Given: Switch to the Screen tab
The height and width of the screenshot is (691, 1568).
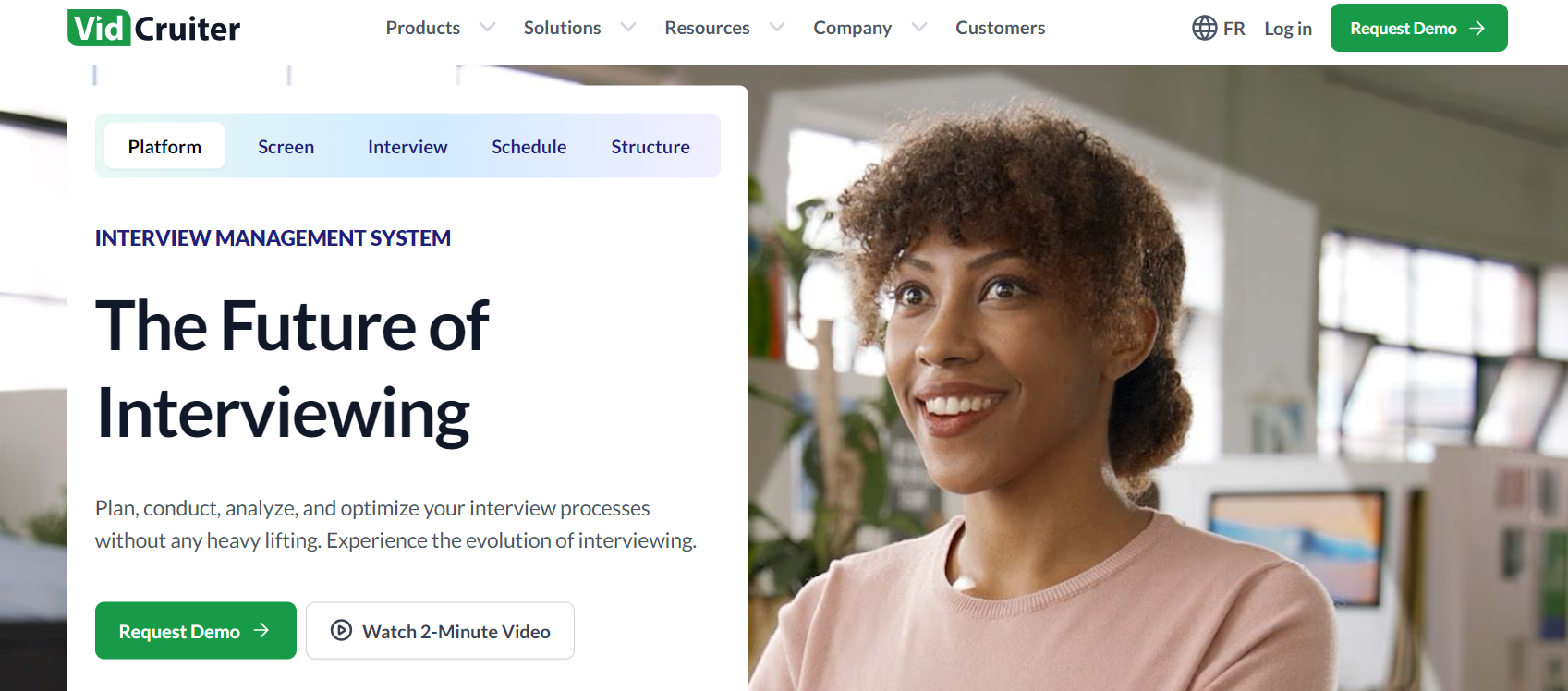Looking at the screenshot, I should [x=286, y=146].
